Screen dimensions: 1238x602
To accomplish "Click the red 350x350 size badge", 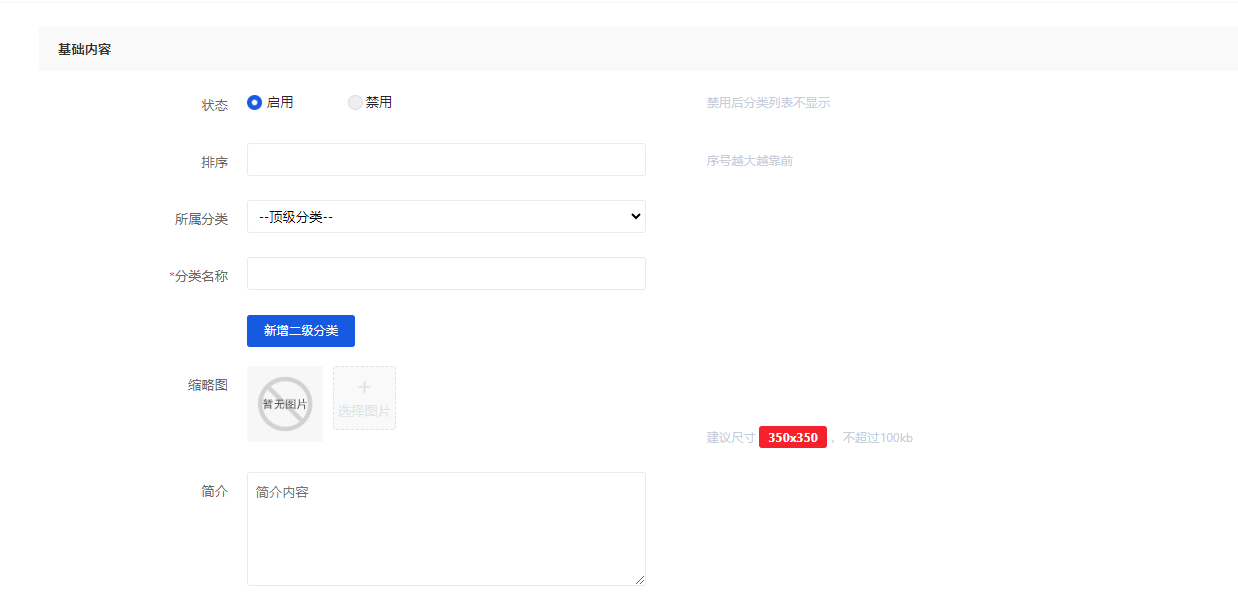I will tap(792, 438).
